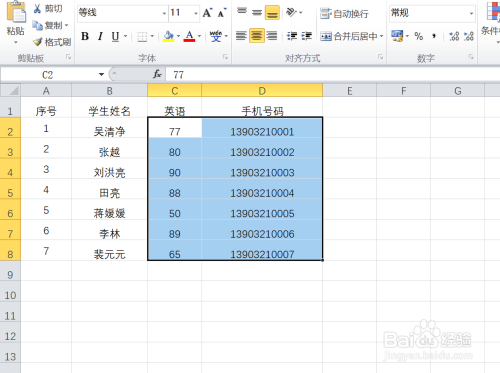Decrease font size with small A
Screen dimensions: 500x373
coord(222,13)
